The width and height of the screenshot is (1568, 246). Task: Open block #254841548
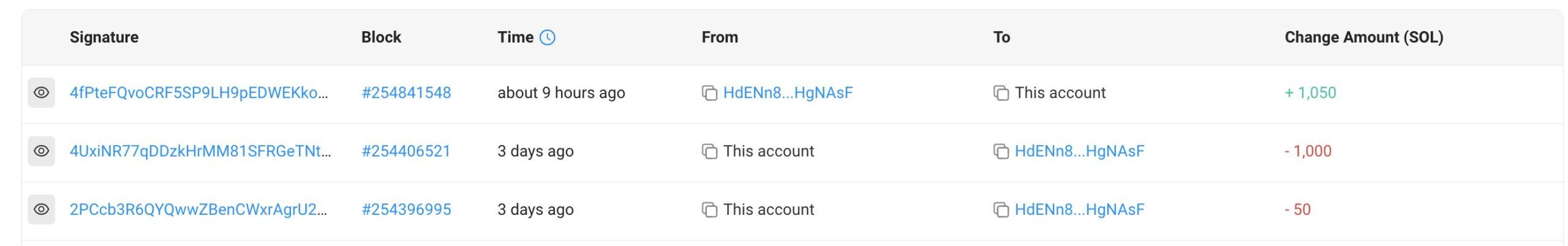tap(406, 92)
